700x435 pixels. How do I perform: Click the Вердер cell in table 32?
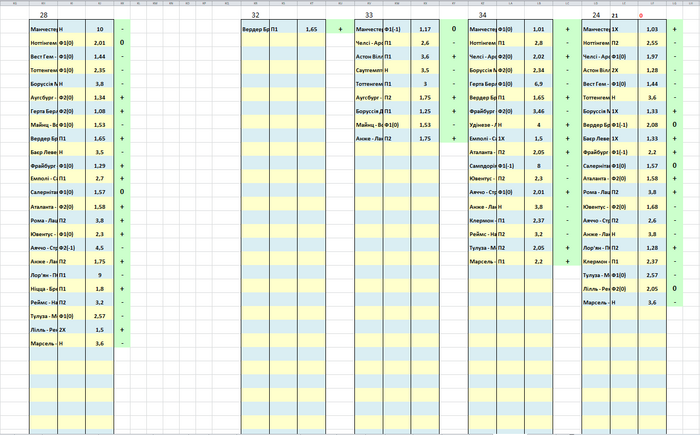click(255, 29)
